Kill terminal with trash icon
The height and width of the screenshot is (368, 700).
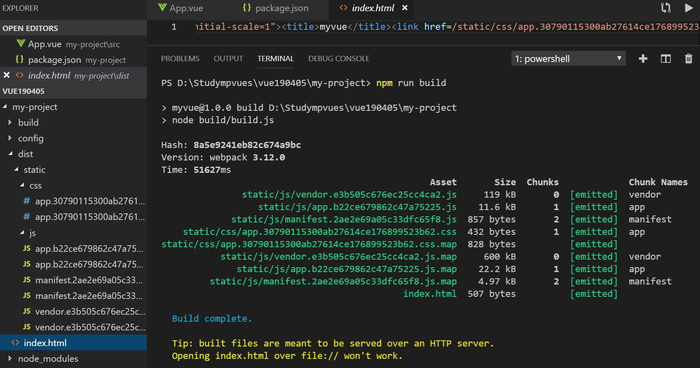688,59
